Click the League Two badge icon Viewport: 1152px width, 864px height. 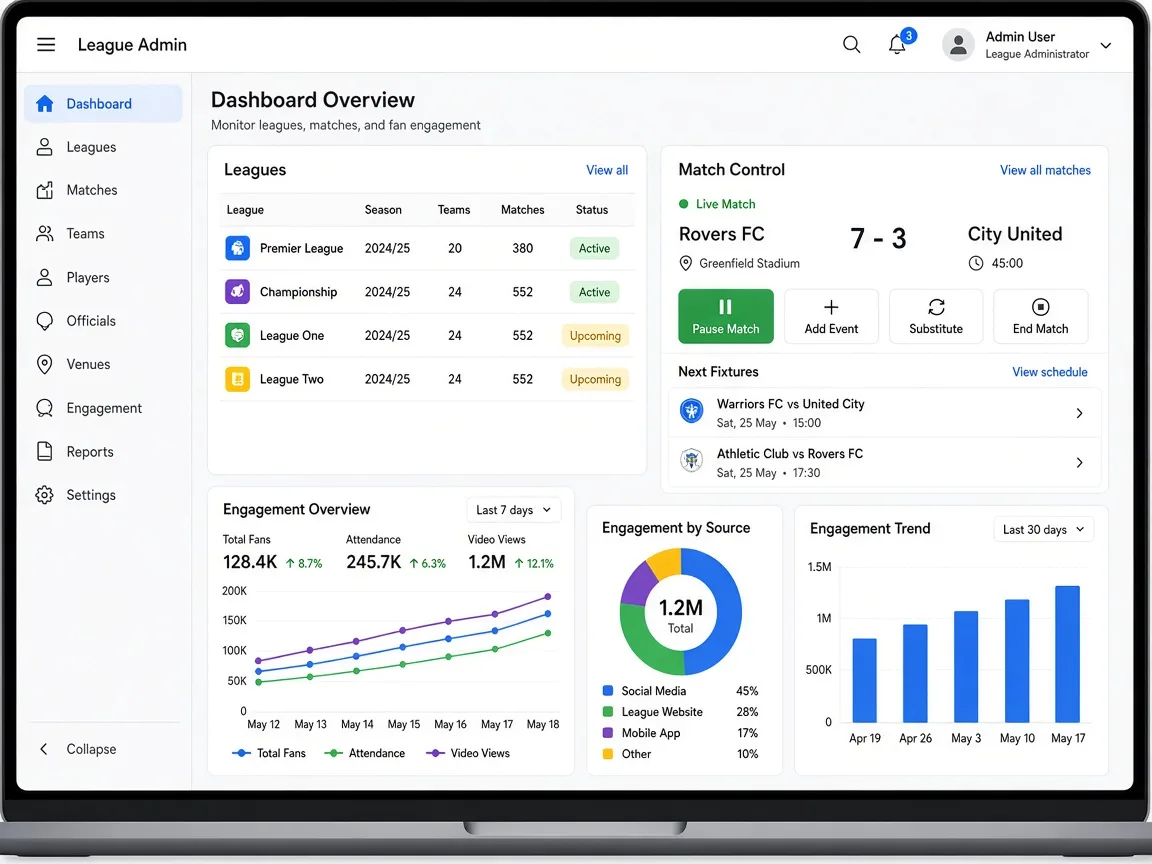[237, 379]
